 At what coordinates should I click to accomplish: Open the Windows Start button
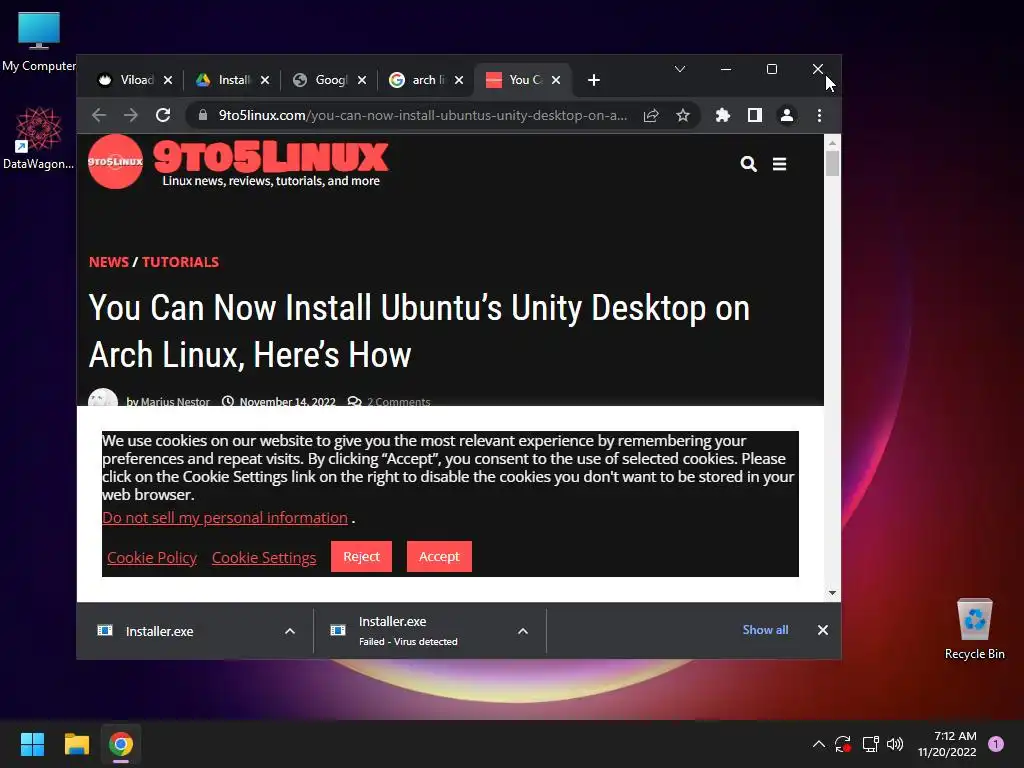32,744
